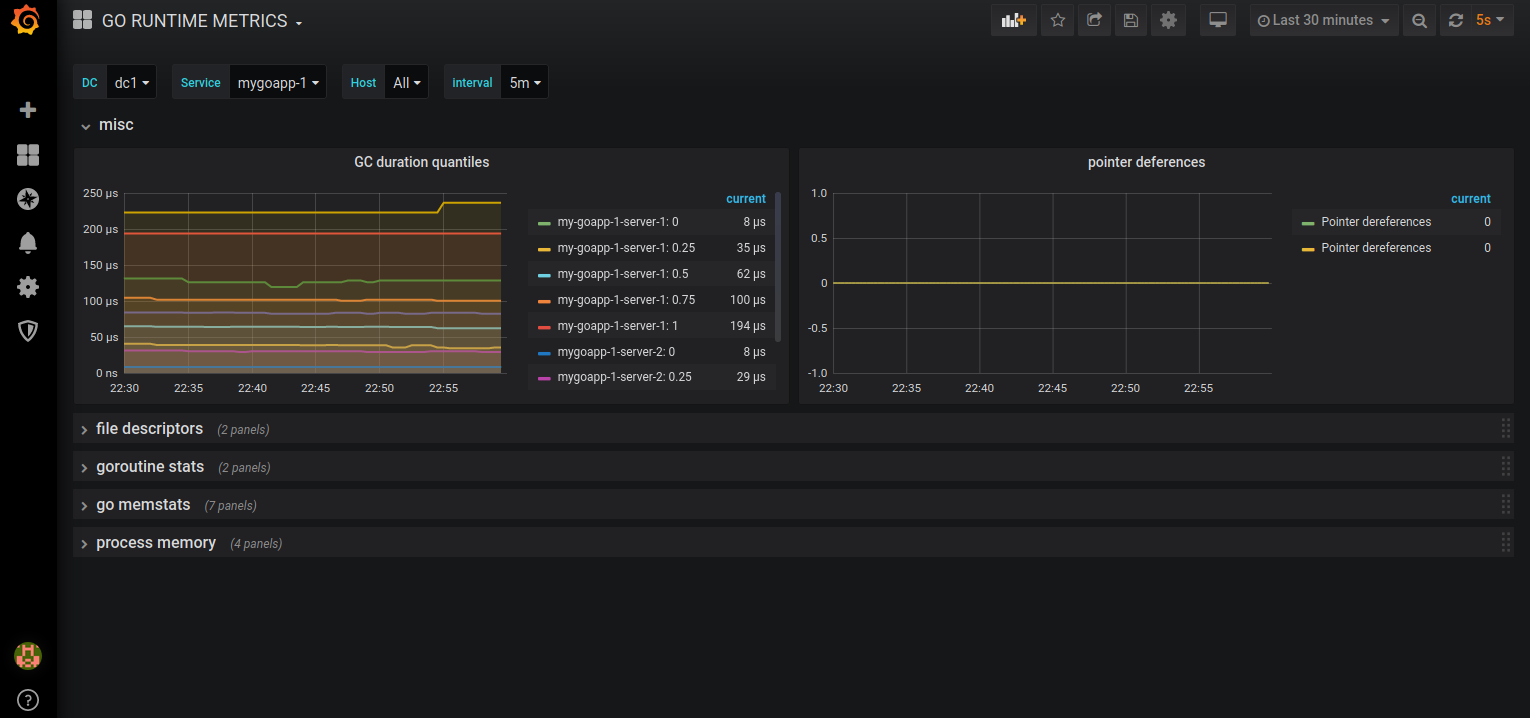Open the Configuration gear in sidebar
This screenshot has height=718, width=1530.
point(28,287)
